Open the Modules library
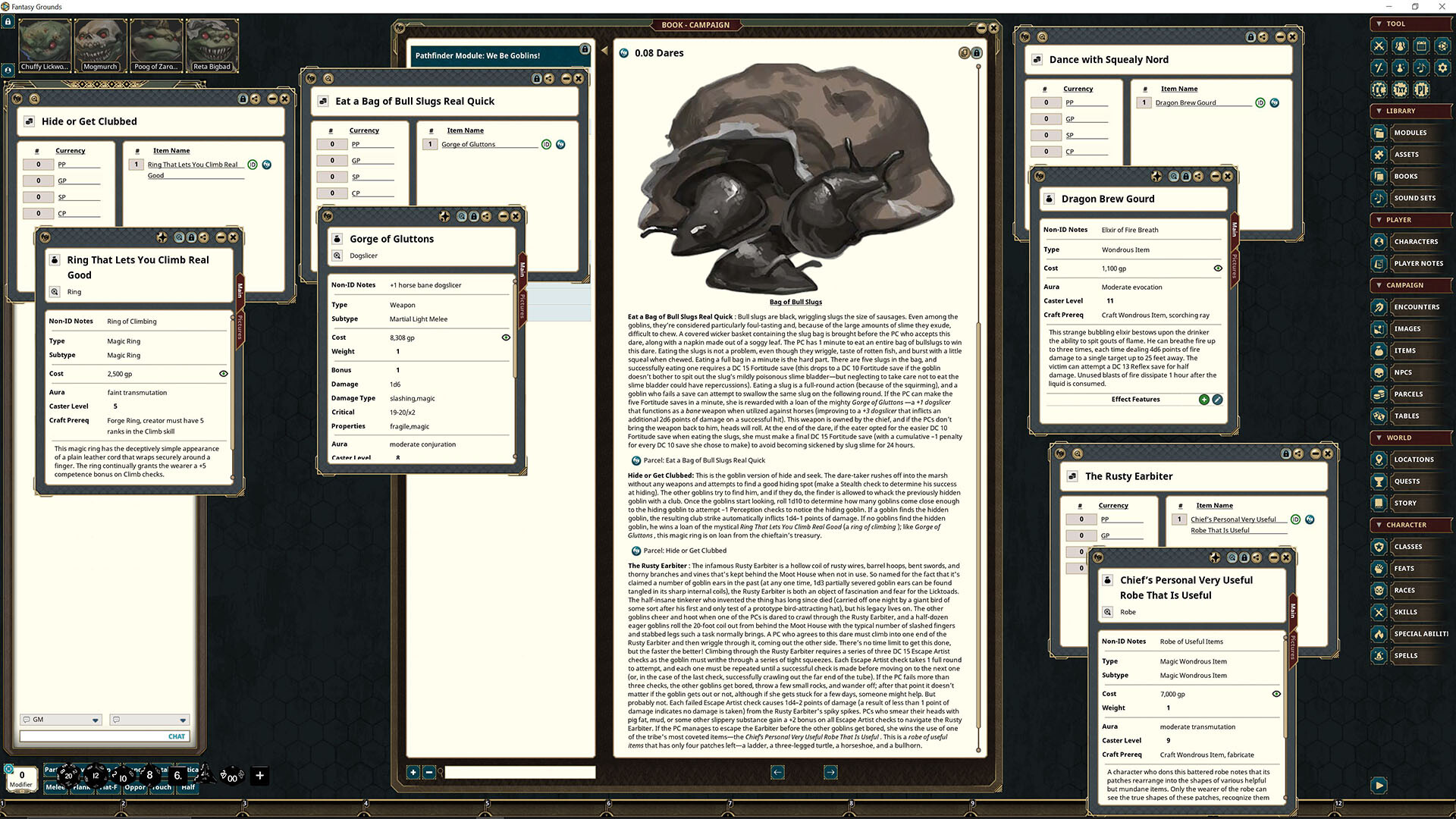 (x=1409, y=133)
